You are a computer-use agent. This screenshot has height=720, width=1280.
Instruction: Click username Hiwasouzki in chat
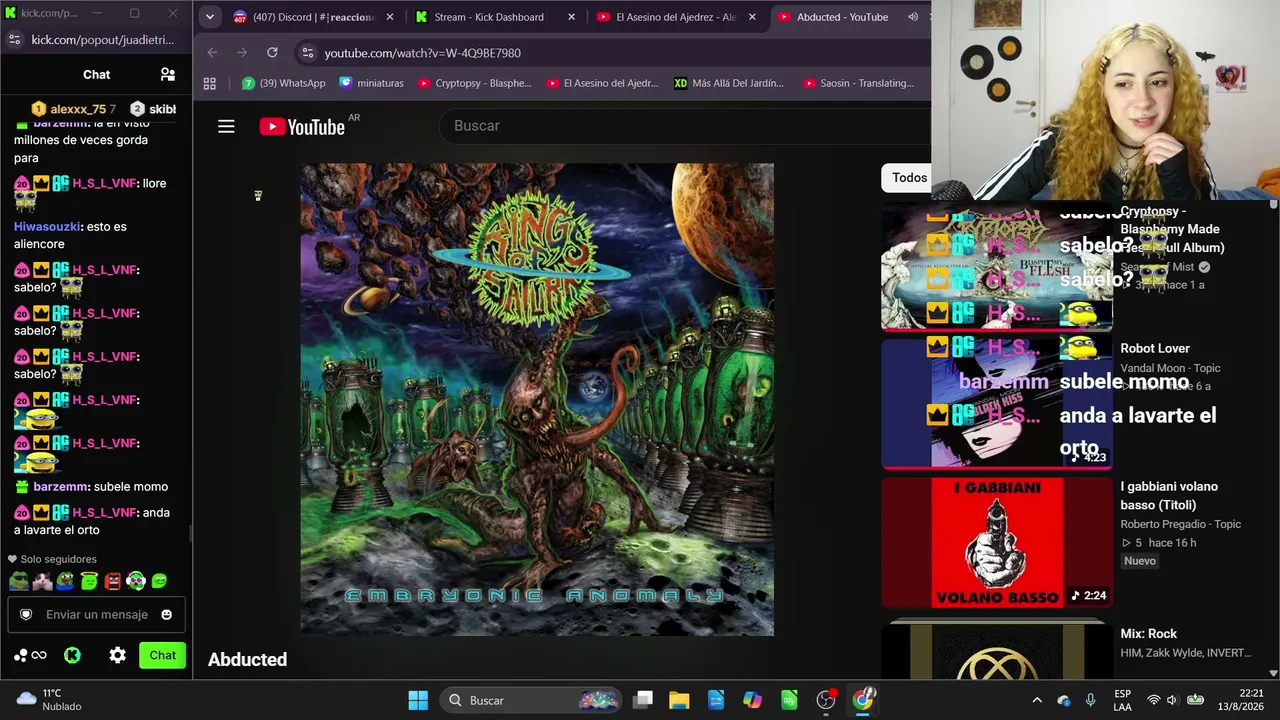46,227
